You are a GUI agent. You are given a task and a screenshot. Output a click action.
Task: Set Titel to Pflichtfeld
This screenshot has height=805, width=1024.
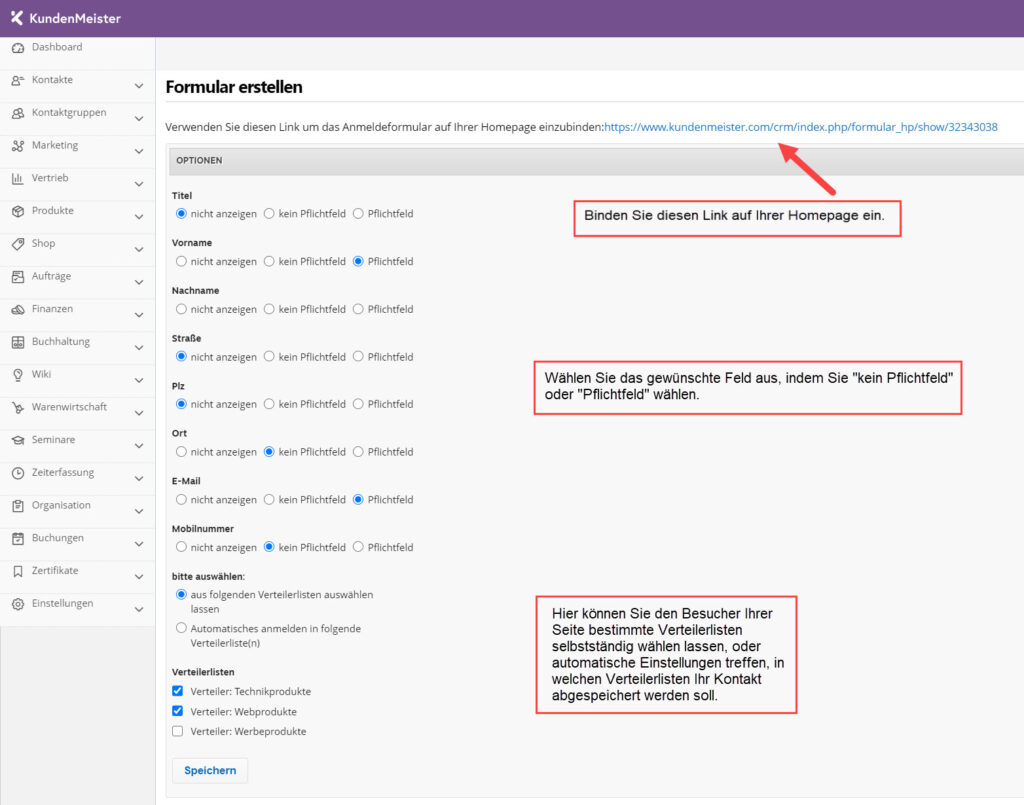coord(358,213)
